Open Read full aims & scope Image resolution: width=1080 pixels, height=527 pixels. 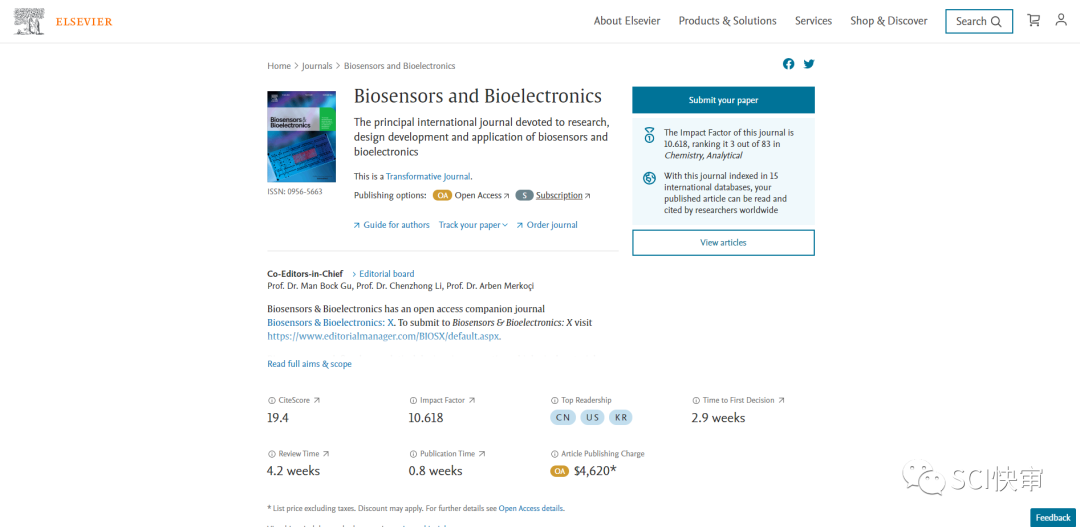tap(309, 364)
